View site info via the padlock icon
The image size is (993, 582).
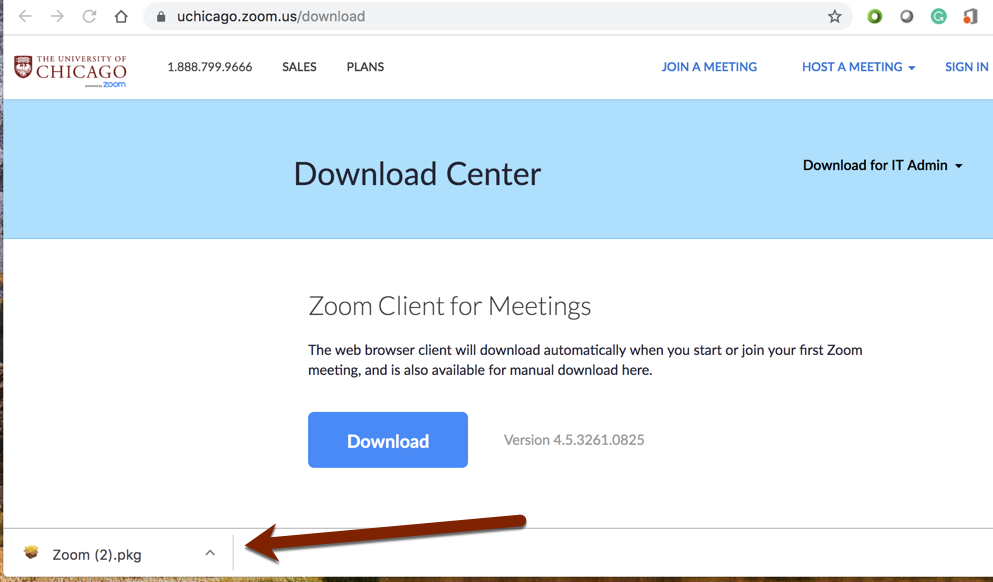point(161,17)
